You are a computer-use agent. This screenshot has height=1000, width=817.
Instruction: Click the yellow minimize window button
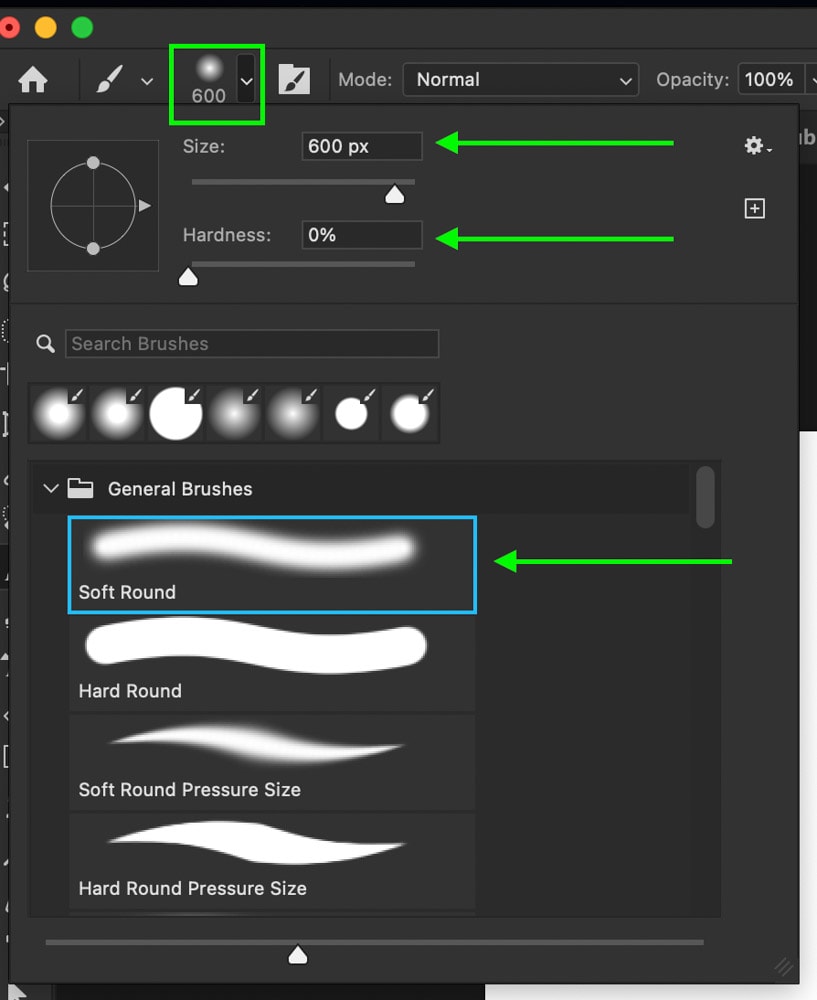(x=46, y=27)
